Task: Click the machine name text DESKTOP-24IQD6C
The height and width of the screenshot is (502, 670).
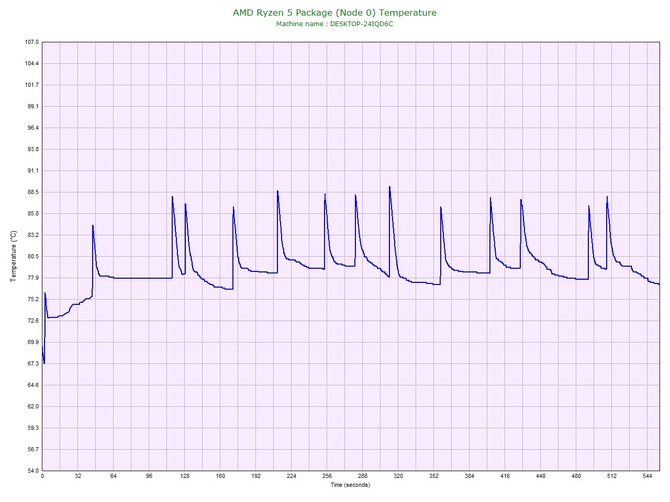Action: pos(361,24)
